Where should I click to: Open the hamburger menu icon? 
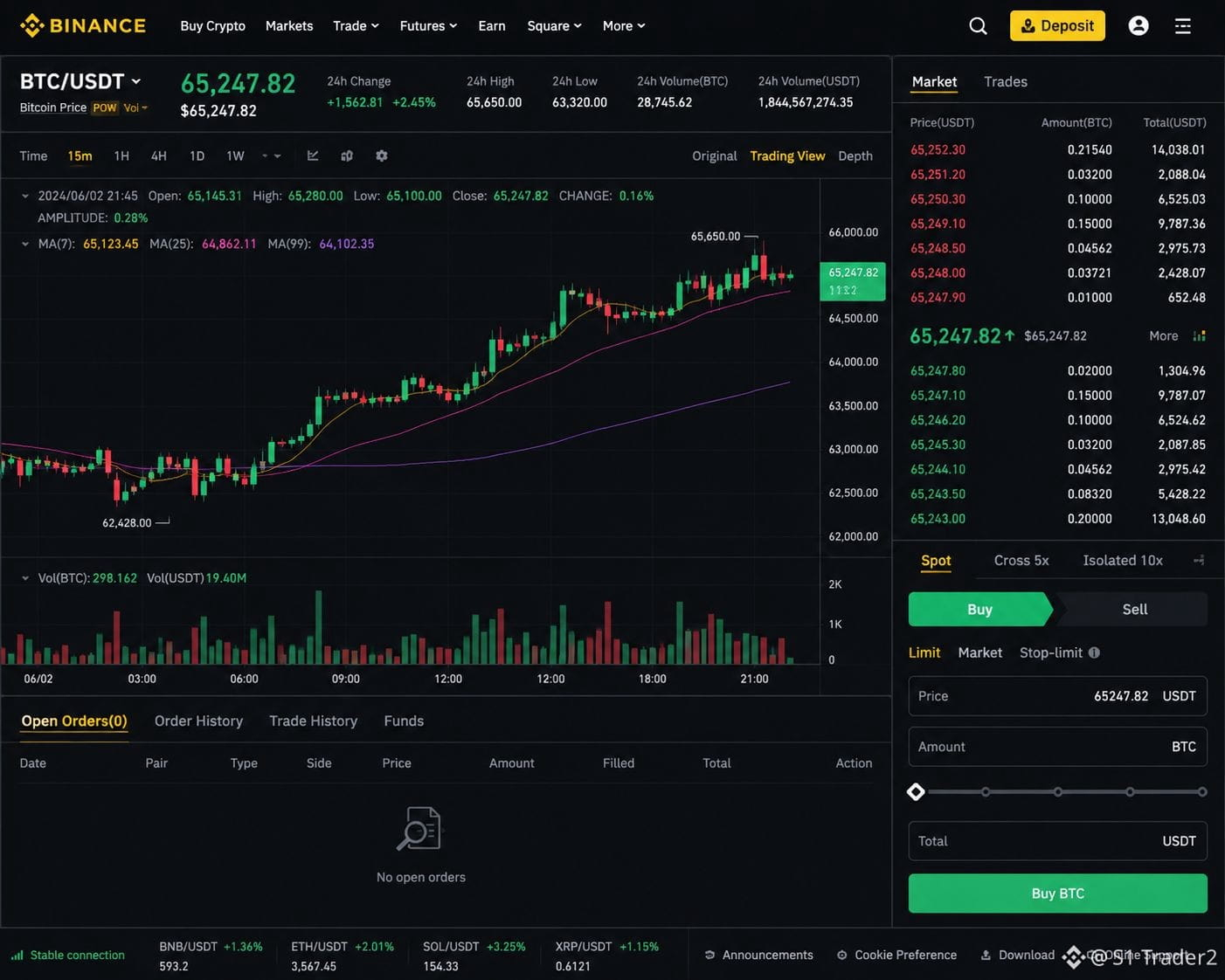pyautogui.click(x=1183, y=26)
